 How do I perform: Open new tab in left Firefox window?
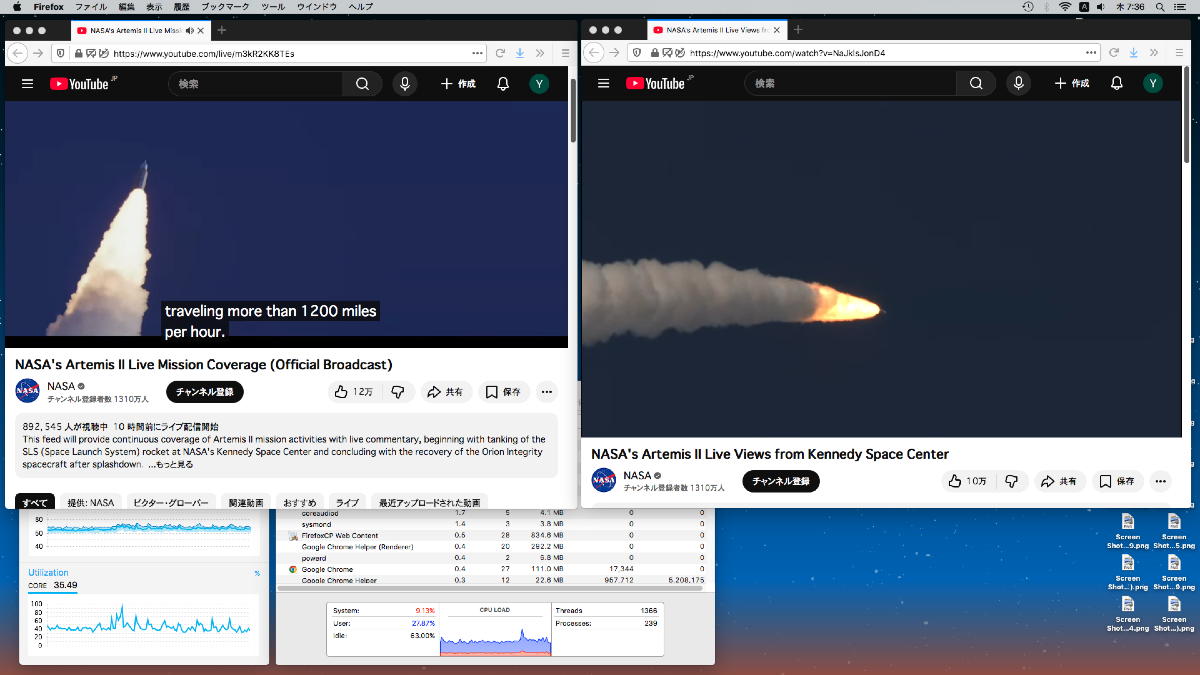pyautogui.click(x=222, y=30)
